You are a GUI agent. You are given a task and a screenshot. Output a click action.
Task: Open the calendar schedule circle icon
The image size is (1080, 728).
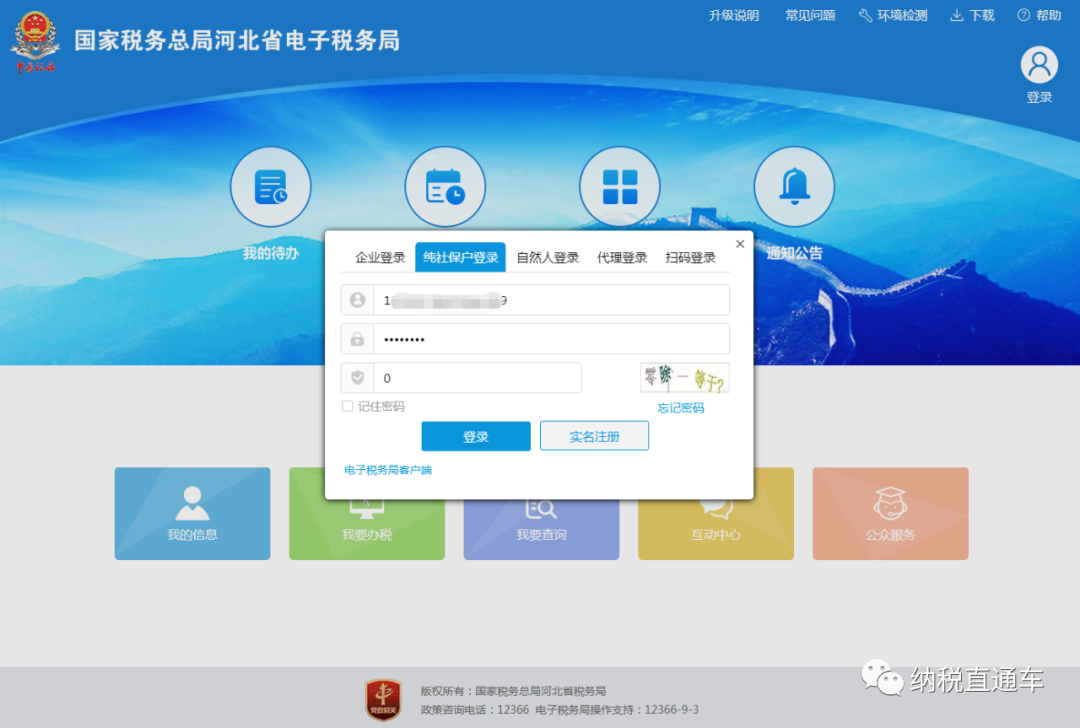click(445, 187)
